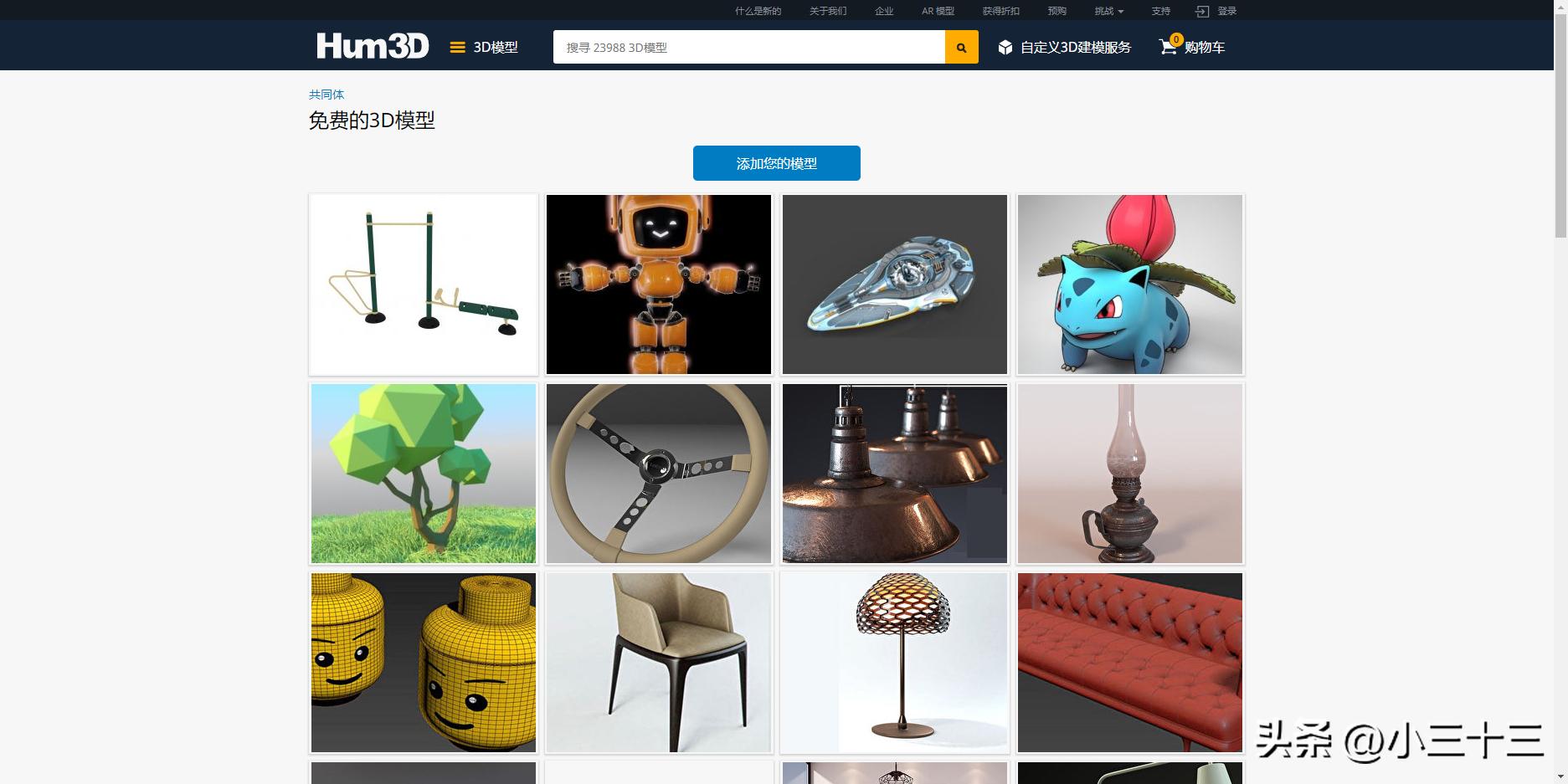Focus the 搜寻 3D模型 search field
Screen dimensions: 1568x784
click(749, 47)
